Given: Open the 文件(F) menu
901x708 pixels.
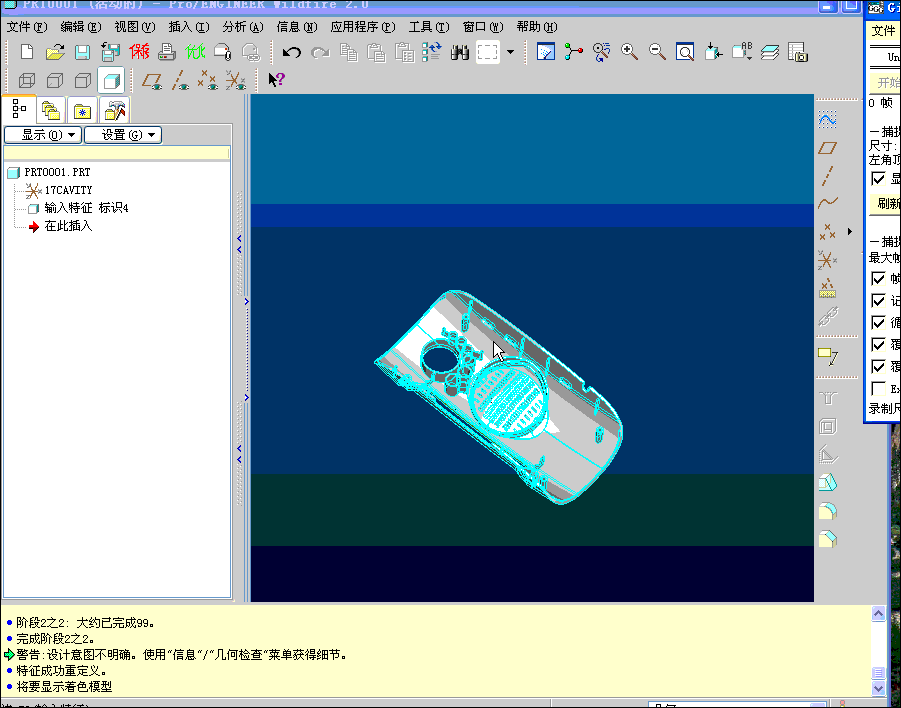Looking at the screenshot, I should click(x=26, y=27).
